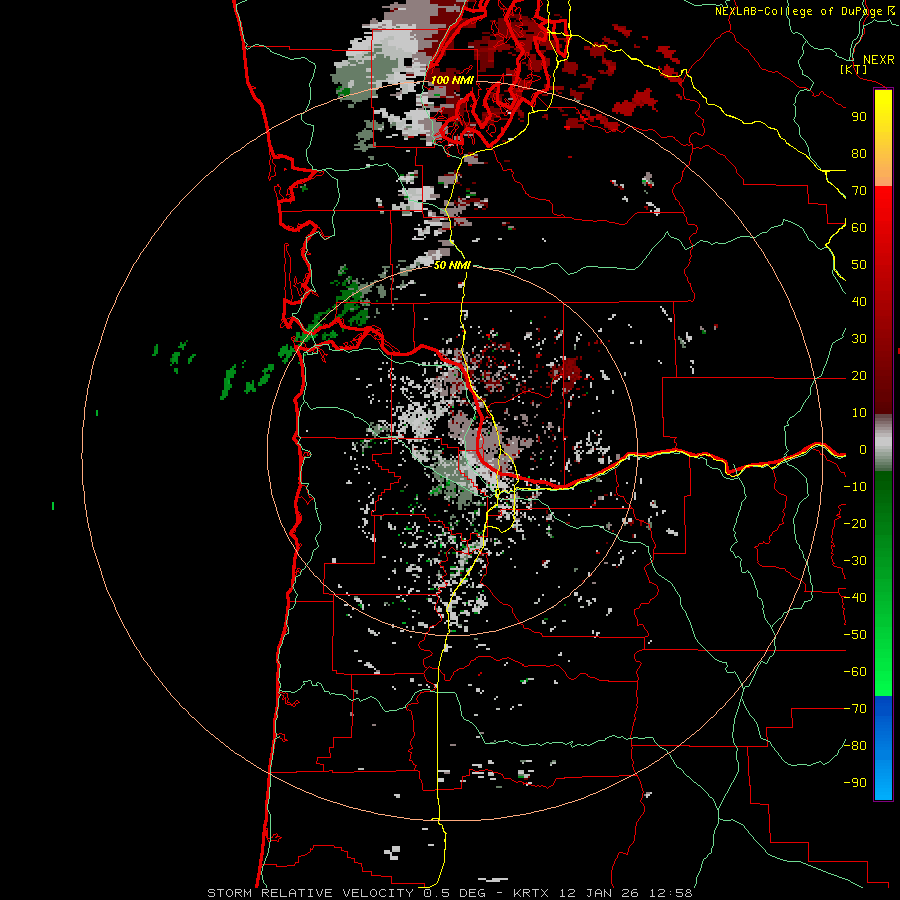Click the -60 value on the velocity scale
The image size is (900, 900).
(x=855, y=672)
